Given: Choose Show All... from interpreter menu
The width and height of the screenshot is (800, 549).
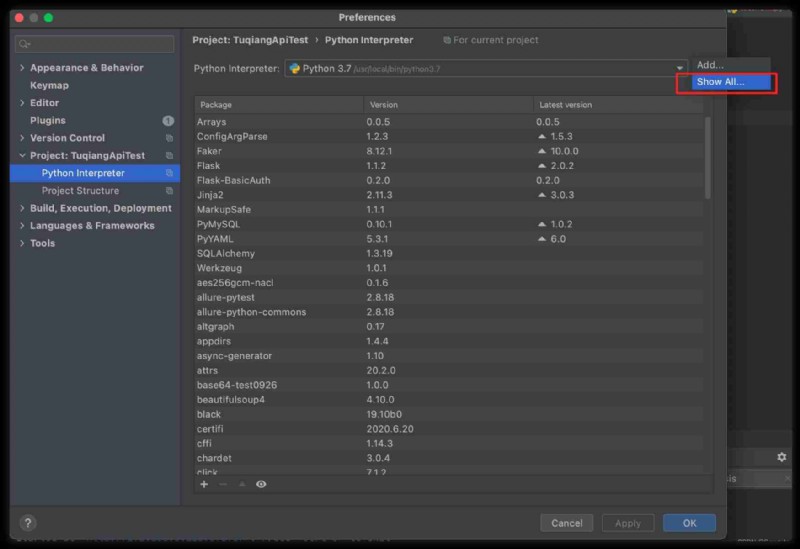Looking at the screenshot, I should point(731,82).
